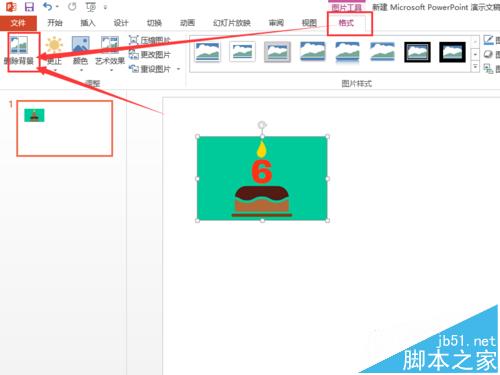Expand the Corrections dropdown arrow
Screen dimensions: 500x375
[x=55, y=70]
